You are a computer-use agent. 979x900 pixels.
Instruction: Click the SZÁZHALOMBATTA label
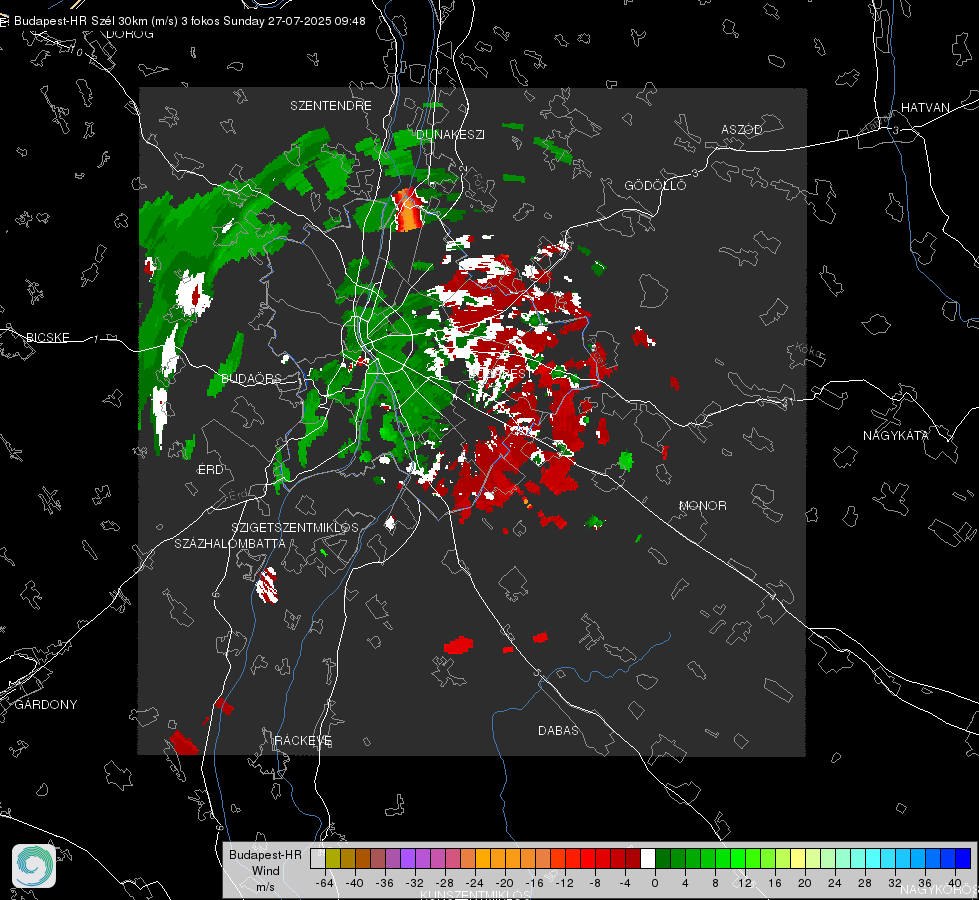[230, 543]
